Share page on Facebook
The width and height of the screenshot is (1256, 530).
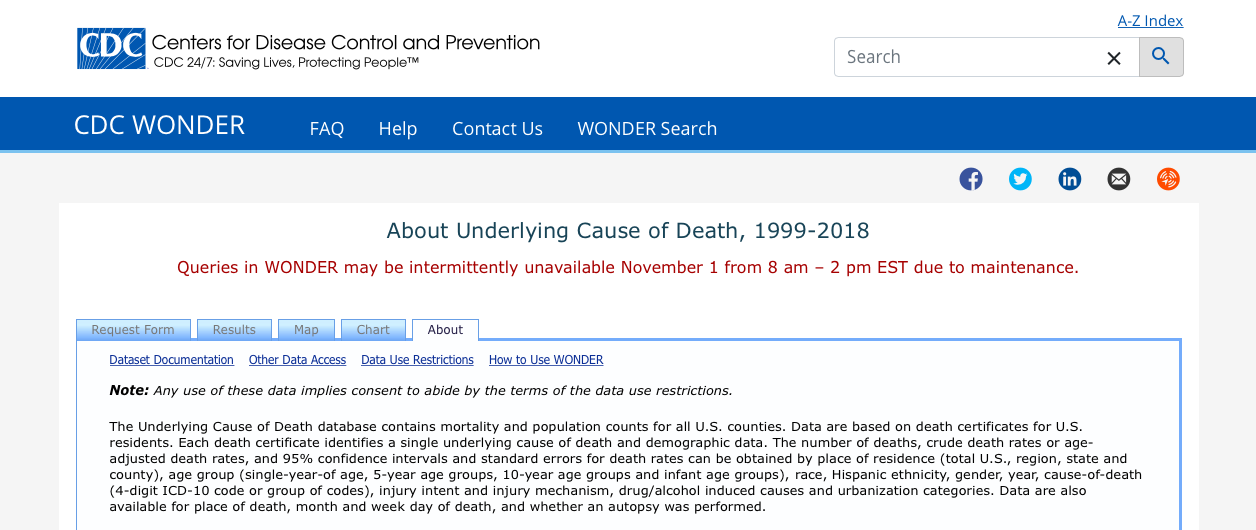click(971, 179)
